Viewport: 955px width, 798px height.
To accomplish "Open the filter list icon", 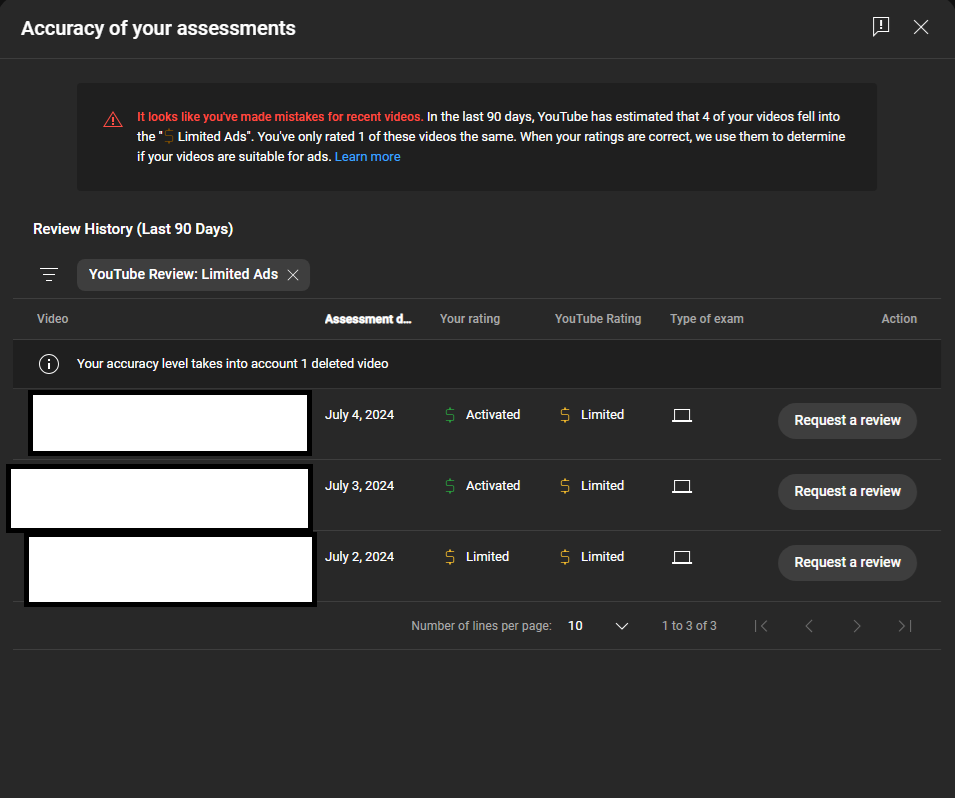I will click(49, 275).
